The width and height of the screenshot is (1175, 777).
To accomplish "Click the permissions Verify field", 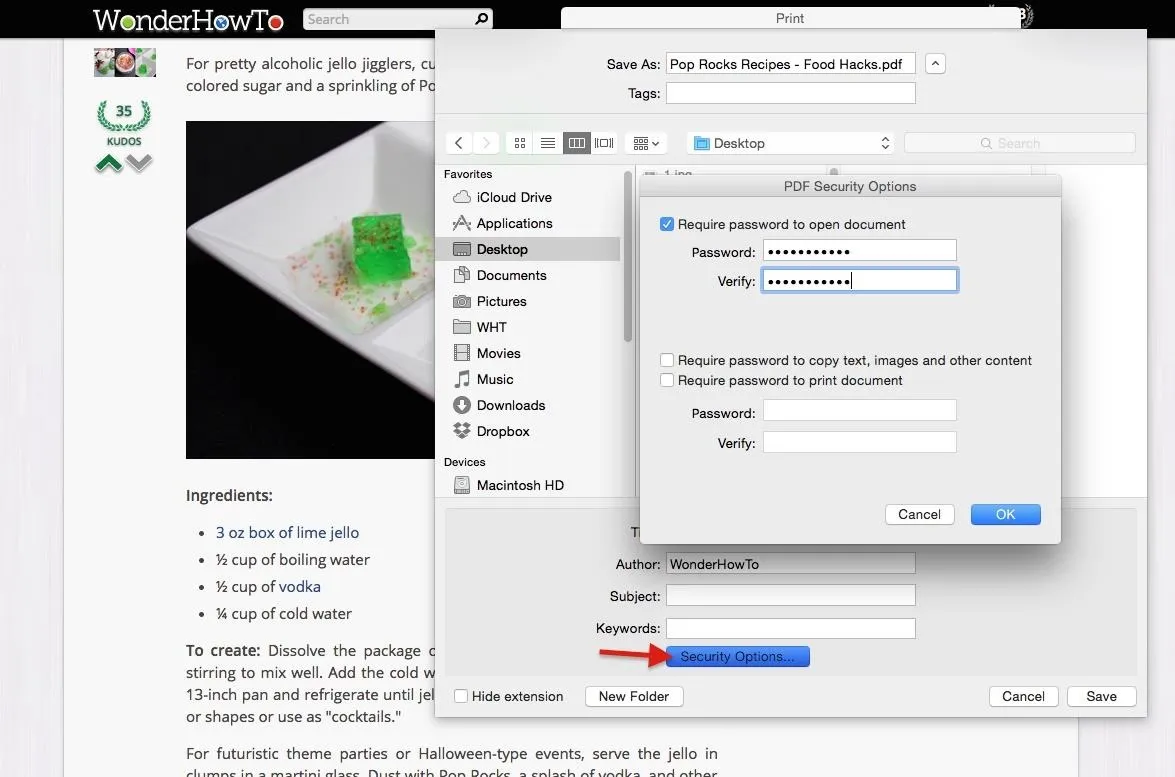I will pyautogui.click(x=860, y=442).
